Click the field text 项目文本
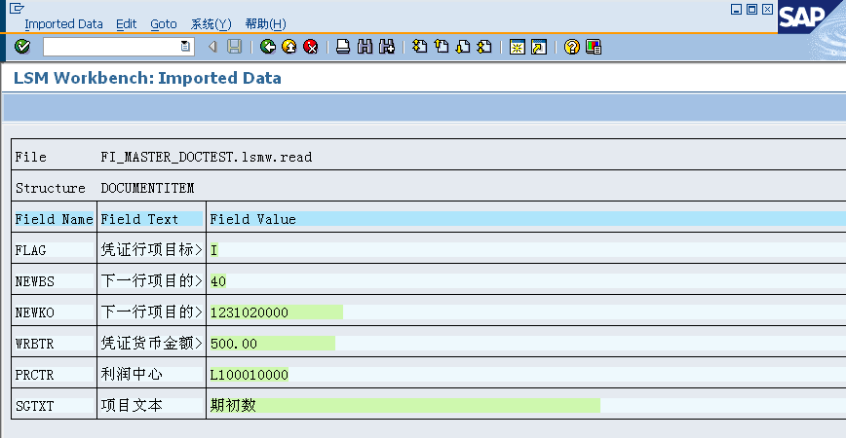Viewport: 846px width, 438px height. (x=132, y=406)
